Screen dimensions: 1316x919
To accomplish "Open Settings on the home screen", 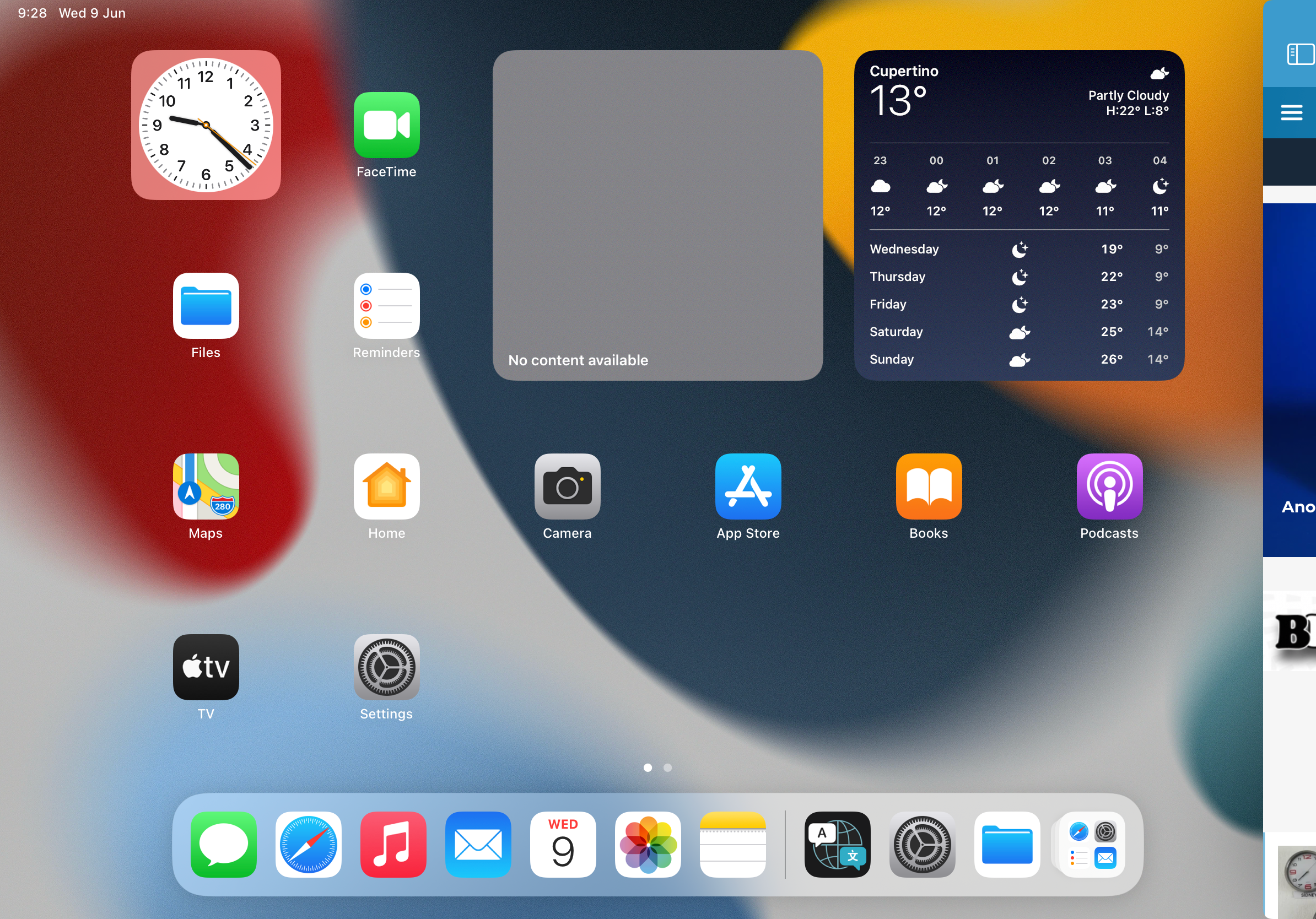I will (386, 667).
